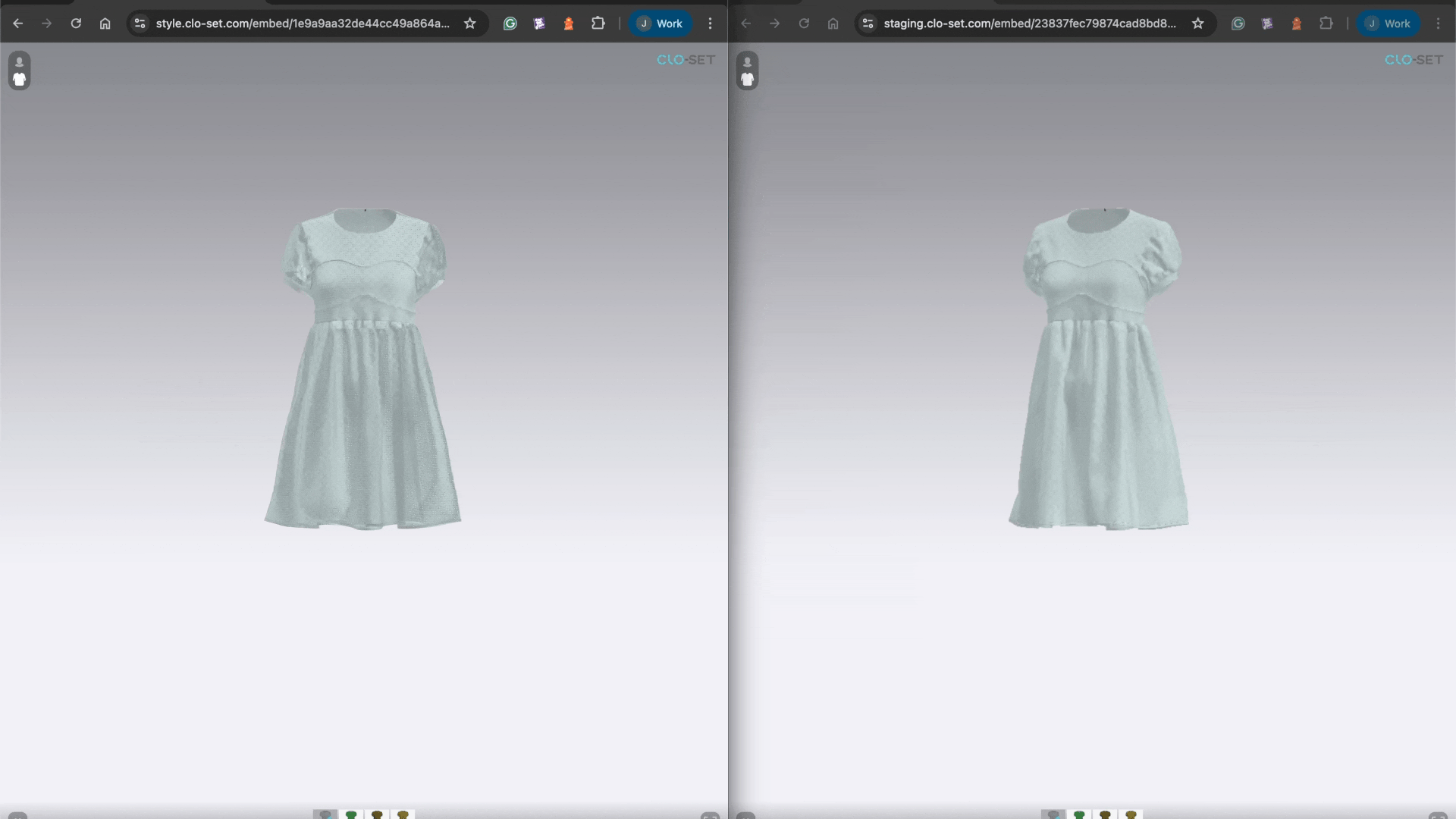Open home page in left browser window
Viewport: 1456px width, 819px height.
105,24
